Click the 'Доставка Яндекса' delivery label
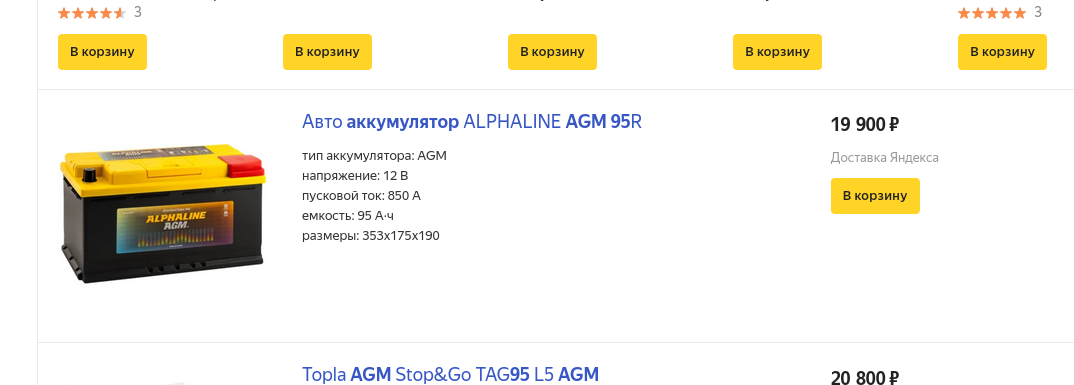The width and height of the screenshot is (1074, 385). coord(884,158)
